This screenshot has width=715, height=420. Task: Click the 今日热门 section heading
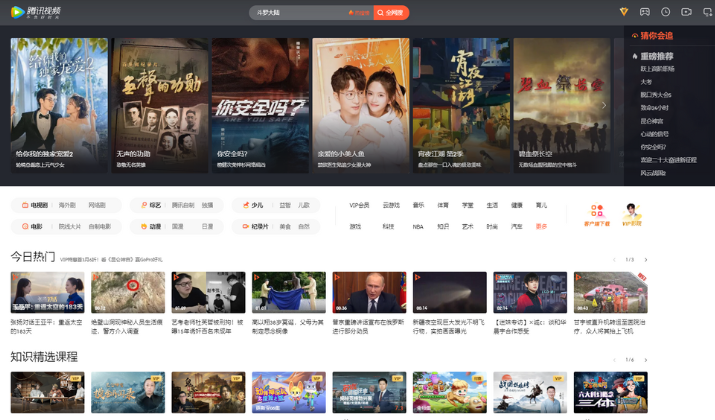pos(33,257)
